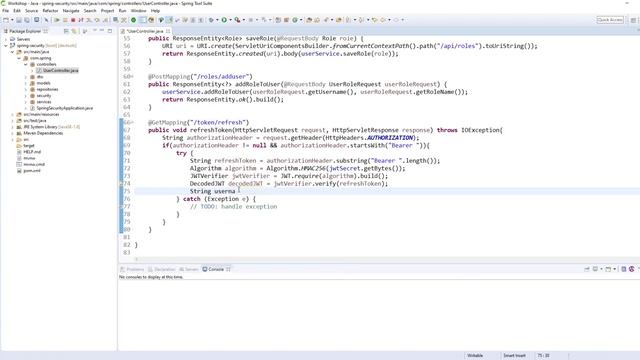Maximize the Package Explorer view
Image resolution: width=640 pixels, height=360 pixels.
(110, 31)
